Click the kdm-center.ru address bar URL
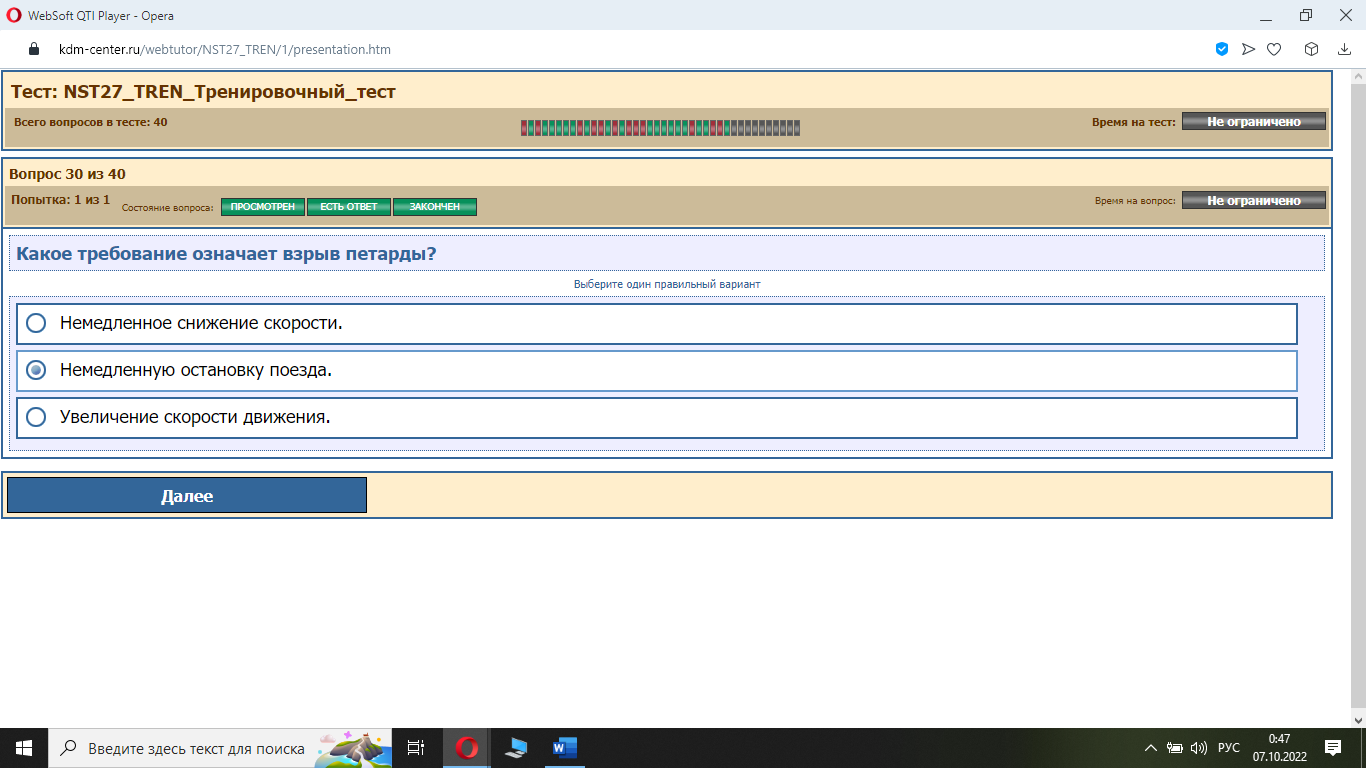 click(225, 49)
